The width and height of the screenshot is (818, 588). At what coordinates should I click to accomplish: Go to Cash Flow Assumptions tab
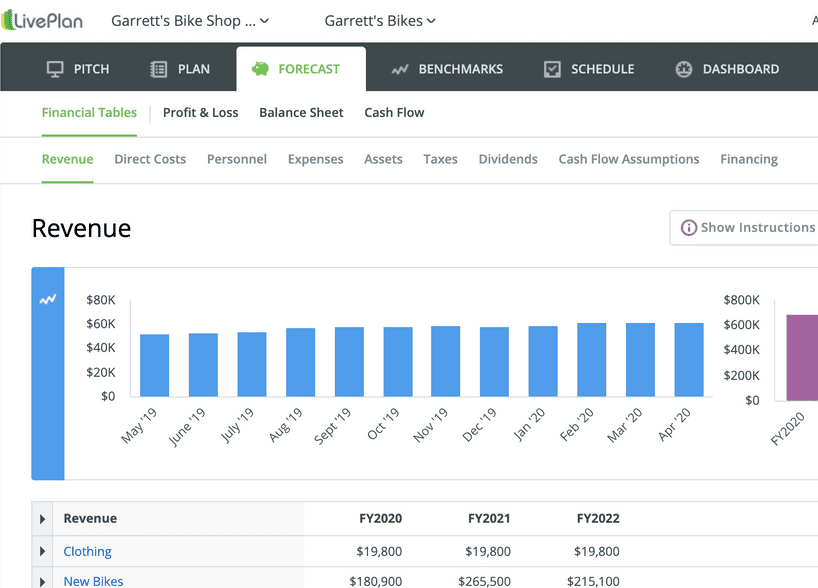(x=628, y=159)
